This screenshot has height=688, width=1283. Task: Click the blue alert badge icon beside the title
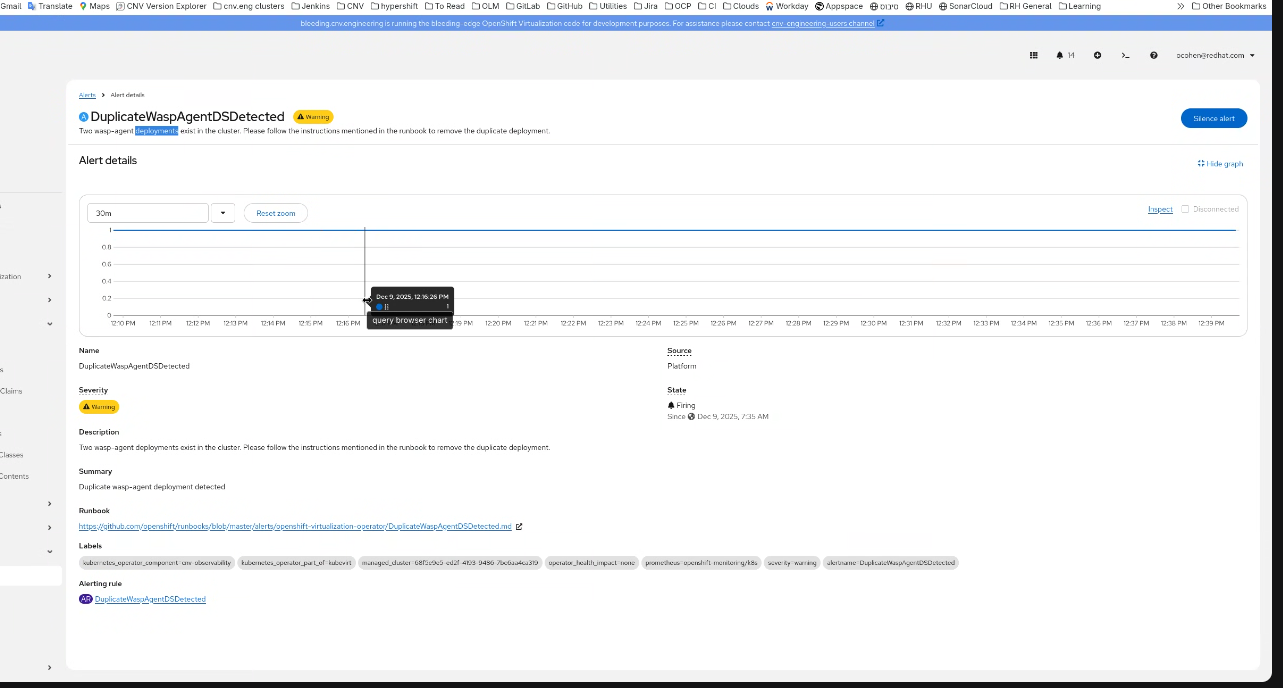coord(84,117)
